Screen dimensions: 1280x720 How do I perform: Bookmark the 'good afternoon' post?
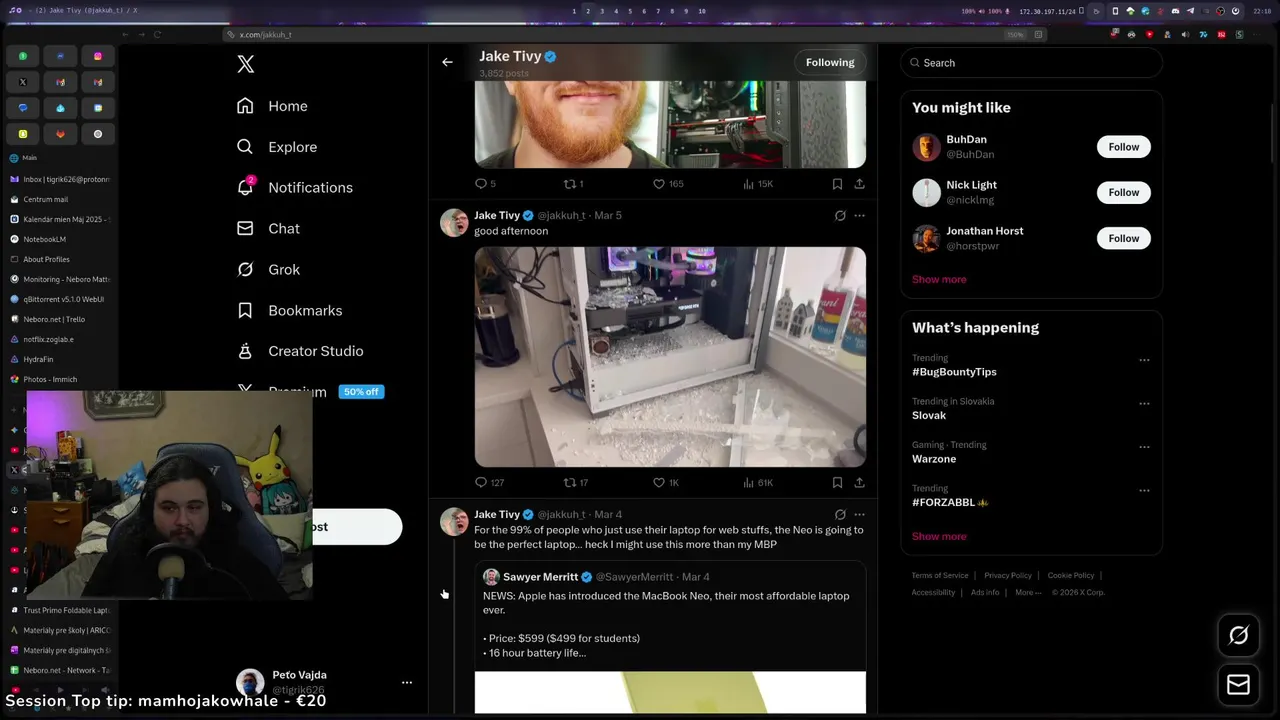(837, 482)
